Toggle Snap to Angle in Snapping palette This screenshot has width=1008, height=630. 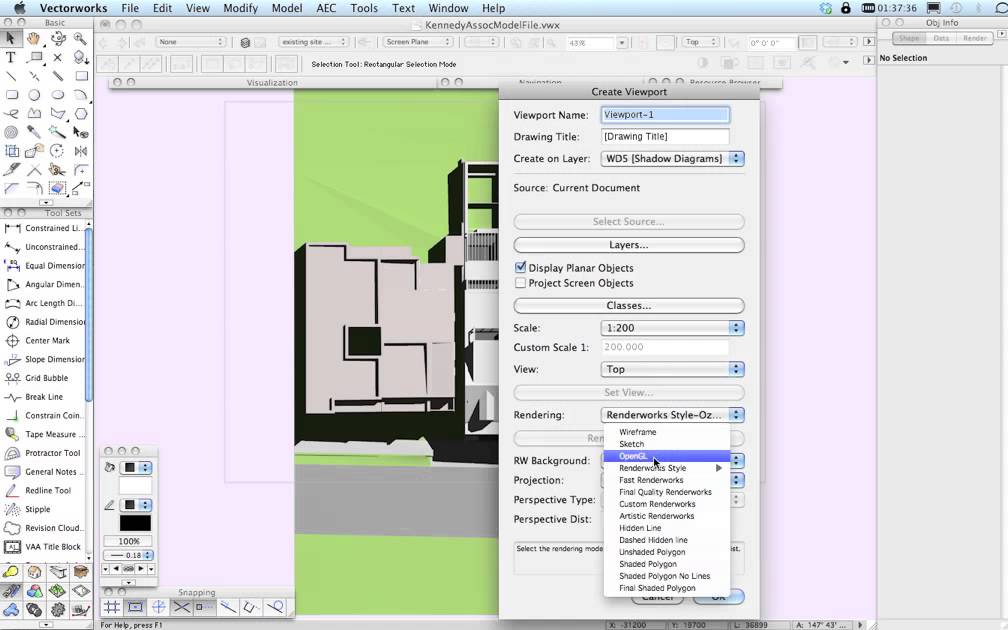point(158,607)
